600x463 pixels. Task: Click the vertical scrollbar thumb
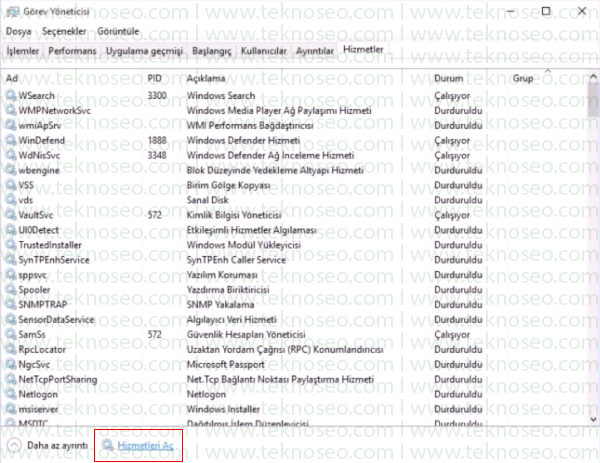(593, 100)
